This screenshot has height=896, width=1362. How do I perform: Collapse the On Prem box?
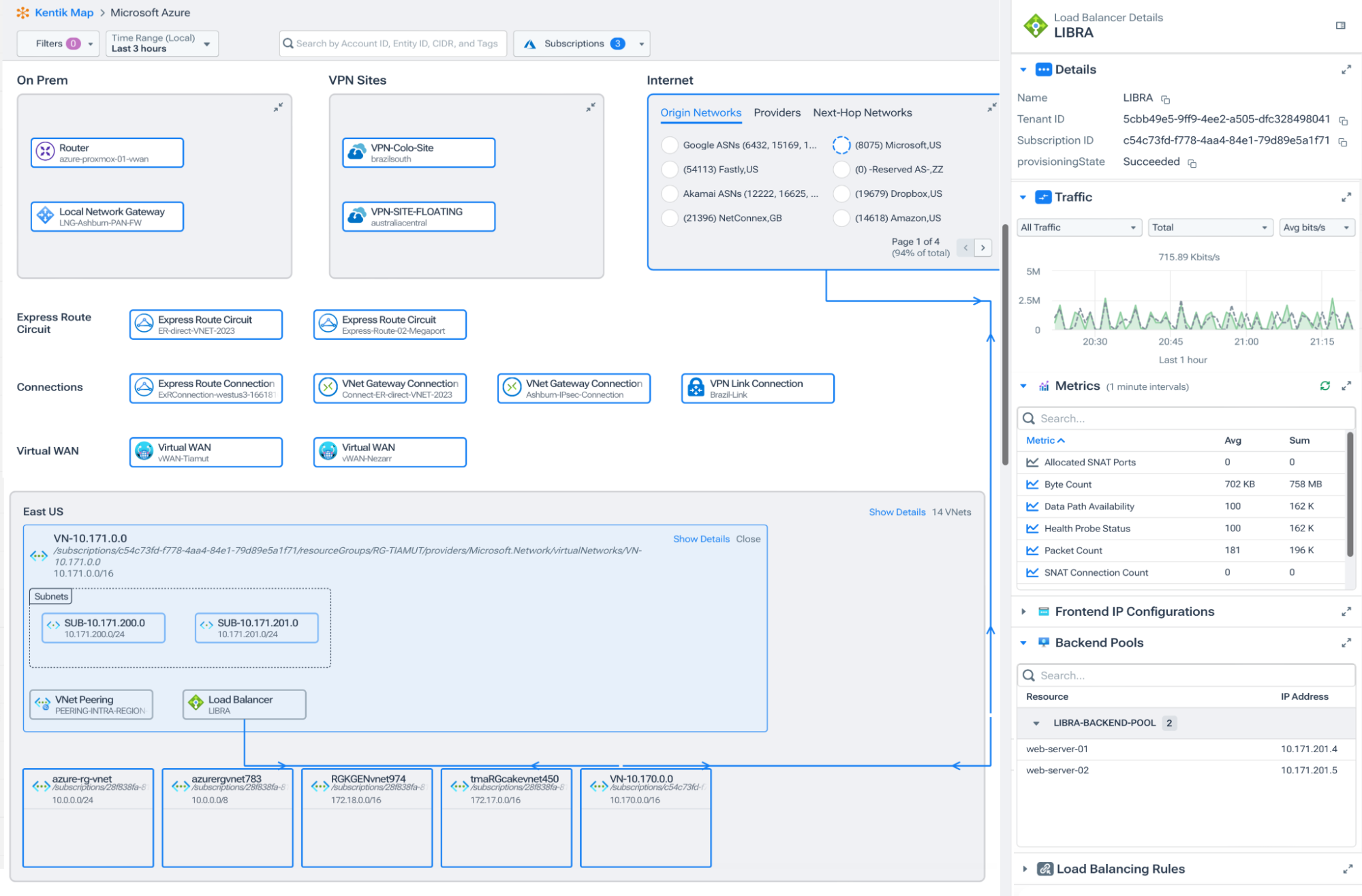tap(278, 107)
